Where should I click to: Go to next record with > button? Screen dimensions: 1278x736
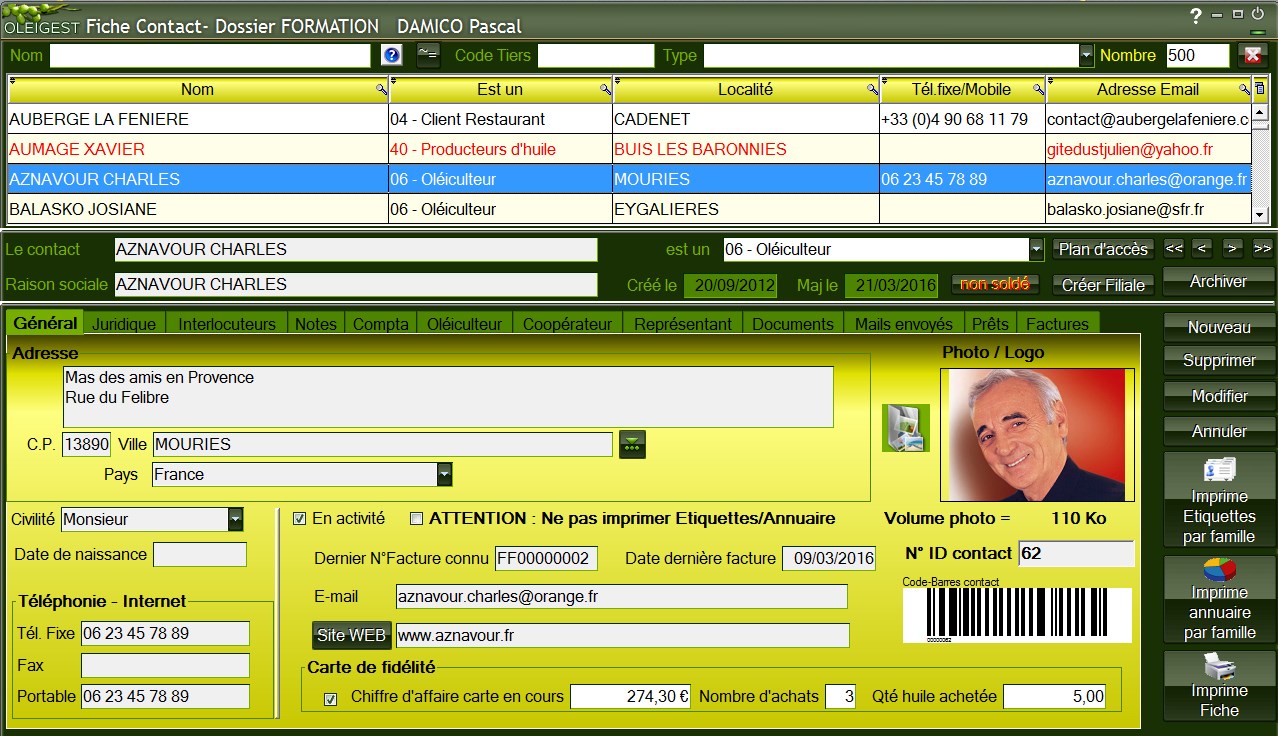1233,248
